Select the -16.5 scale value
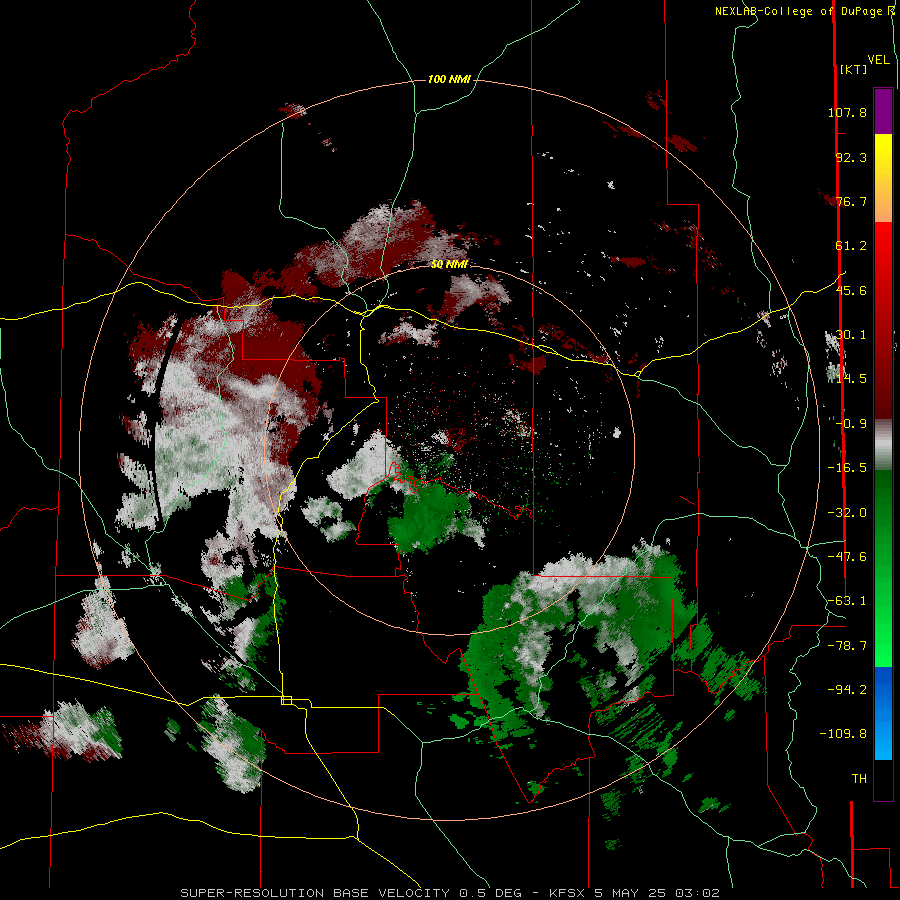The height and width of the screenshot is (900, 900). tap(847, 468)
